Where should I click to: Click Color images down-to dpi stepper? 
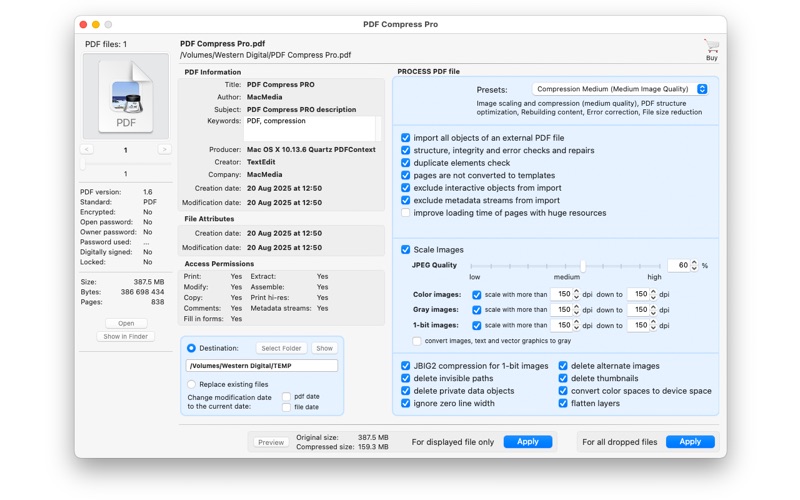653,294
